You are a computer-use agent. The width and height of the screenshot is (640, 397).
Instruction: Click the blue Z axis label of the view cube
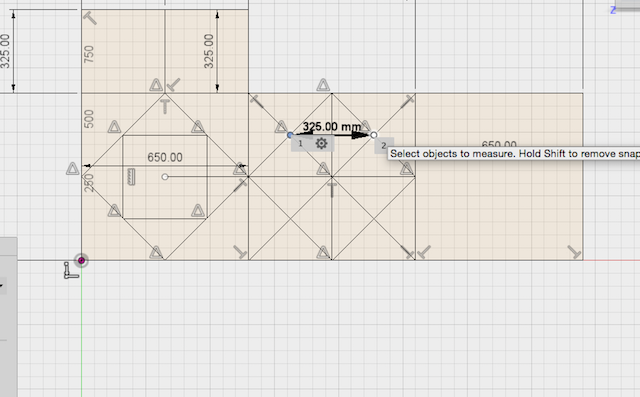coord(613,10)
